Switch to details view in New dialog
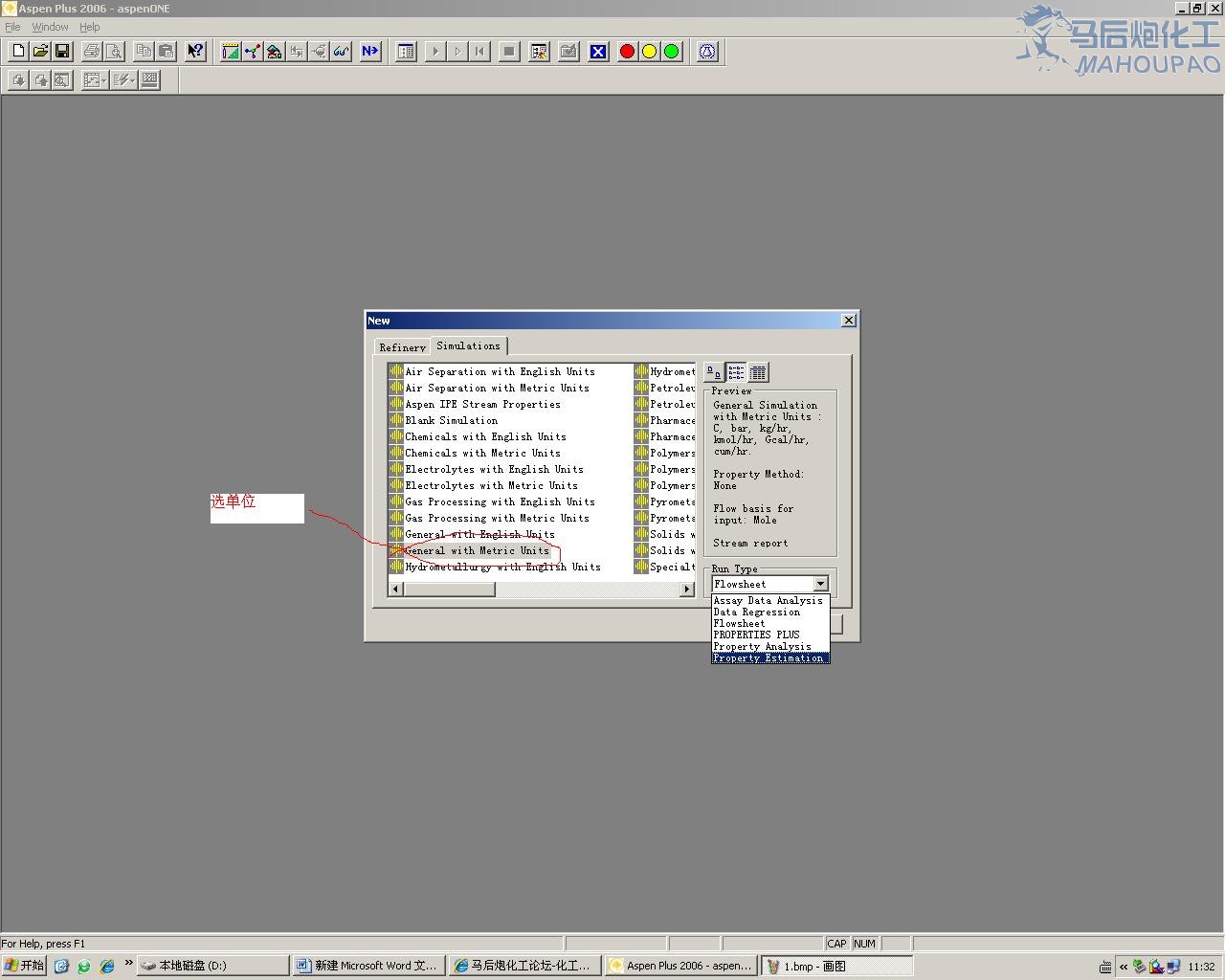Image resolution: width=1225 pixels, height=980 pixels. point(758,372)
